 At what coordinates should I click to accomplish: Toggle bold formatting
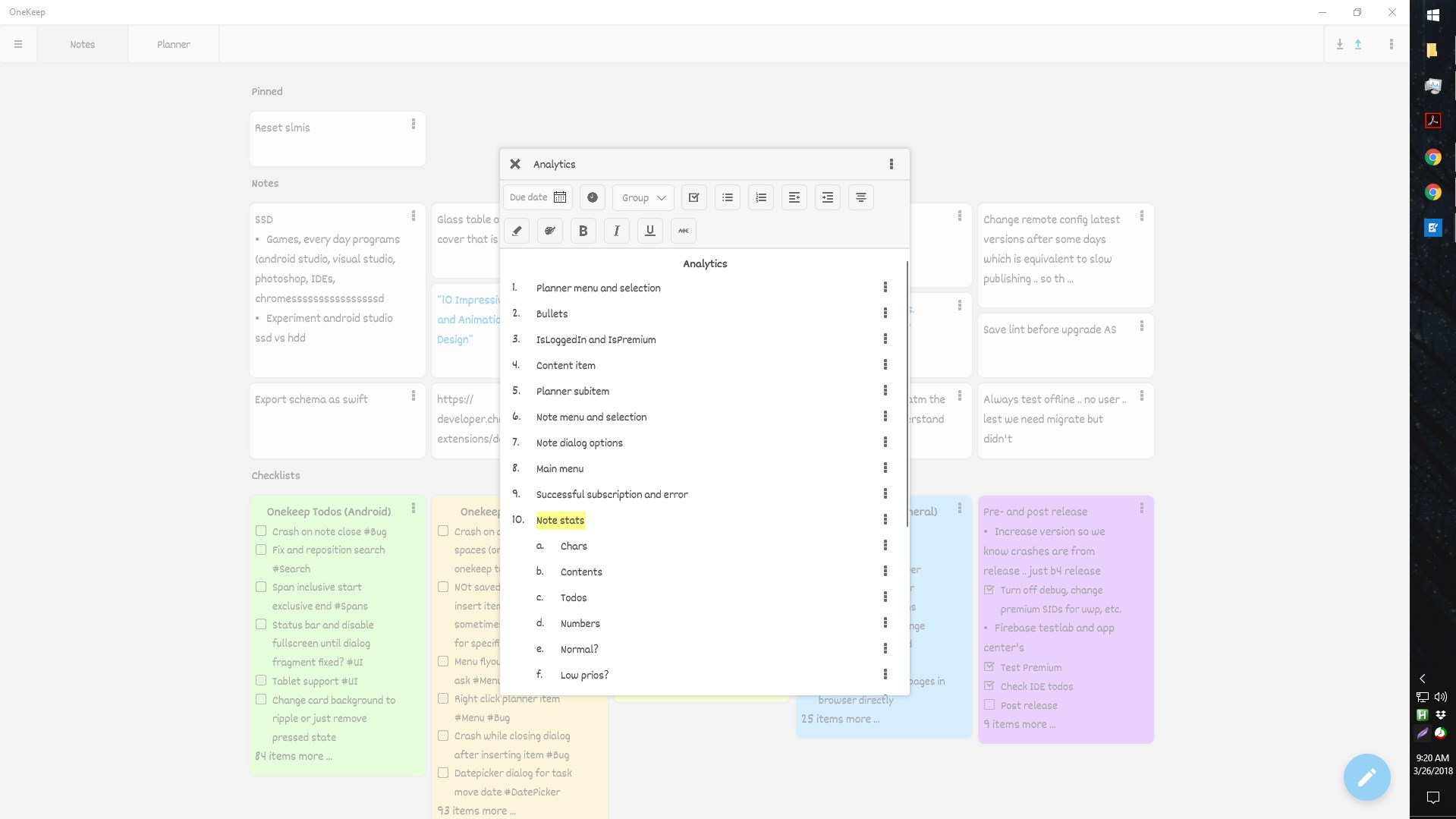pyautogui.click(x=583, y=231)
